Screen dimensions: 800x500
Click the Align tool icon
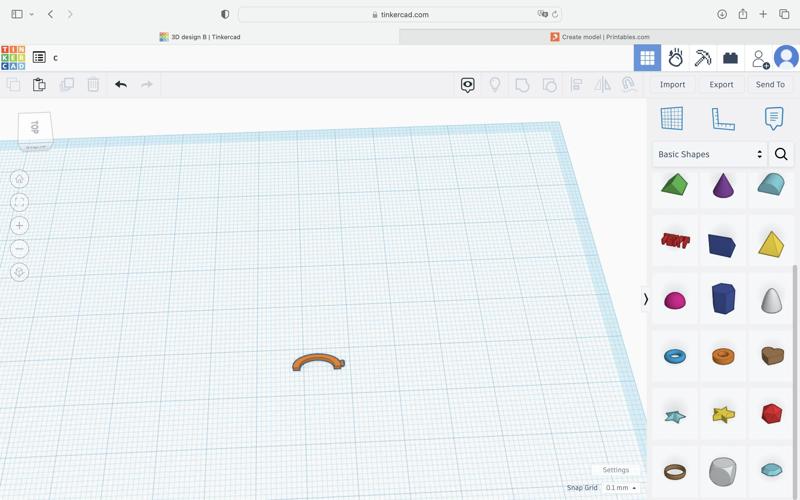[x=576, y=85]
